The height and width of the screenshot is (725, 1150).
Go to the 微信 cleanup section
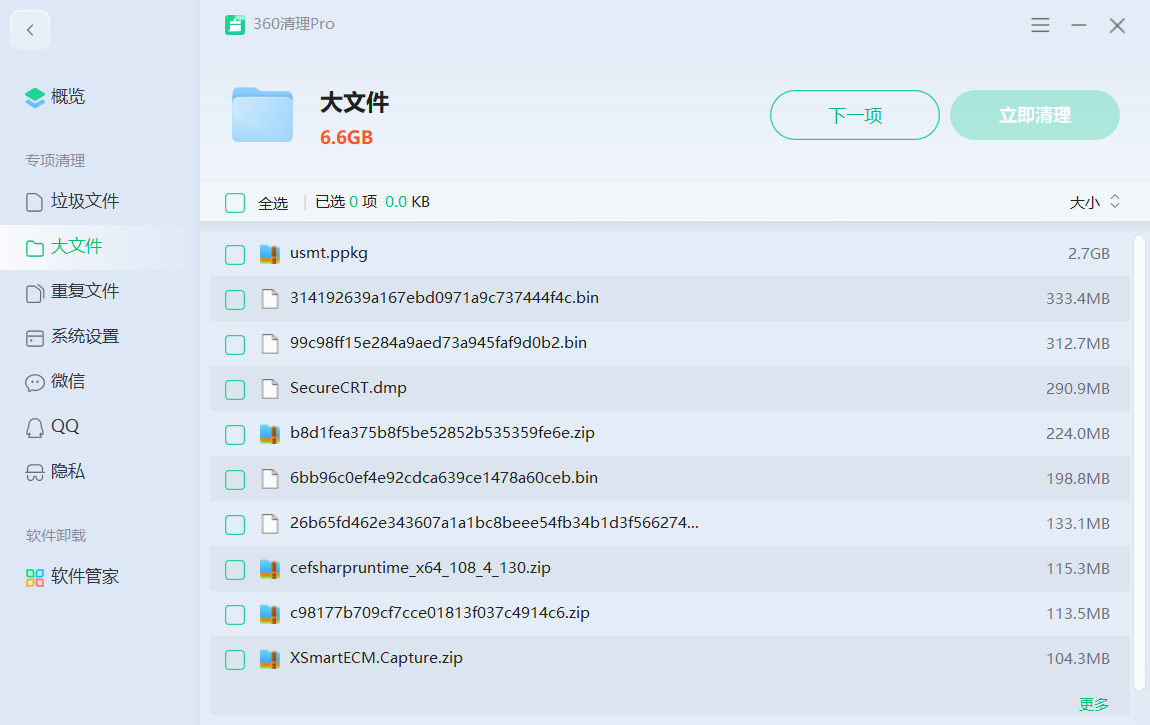tap(68, 382)
